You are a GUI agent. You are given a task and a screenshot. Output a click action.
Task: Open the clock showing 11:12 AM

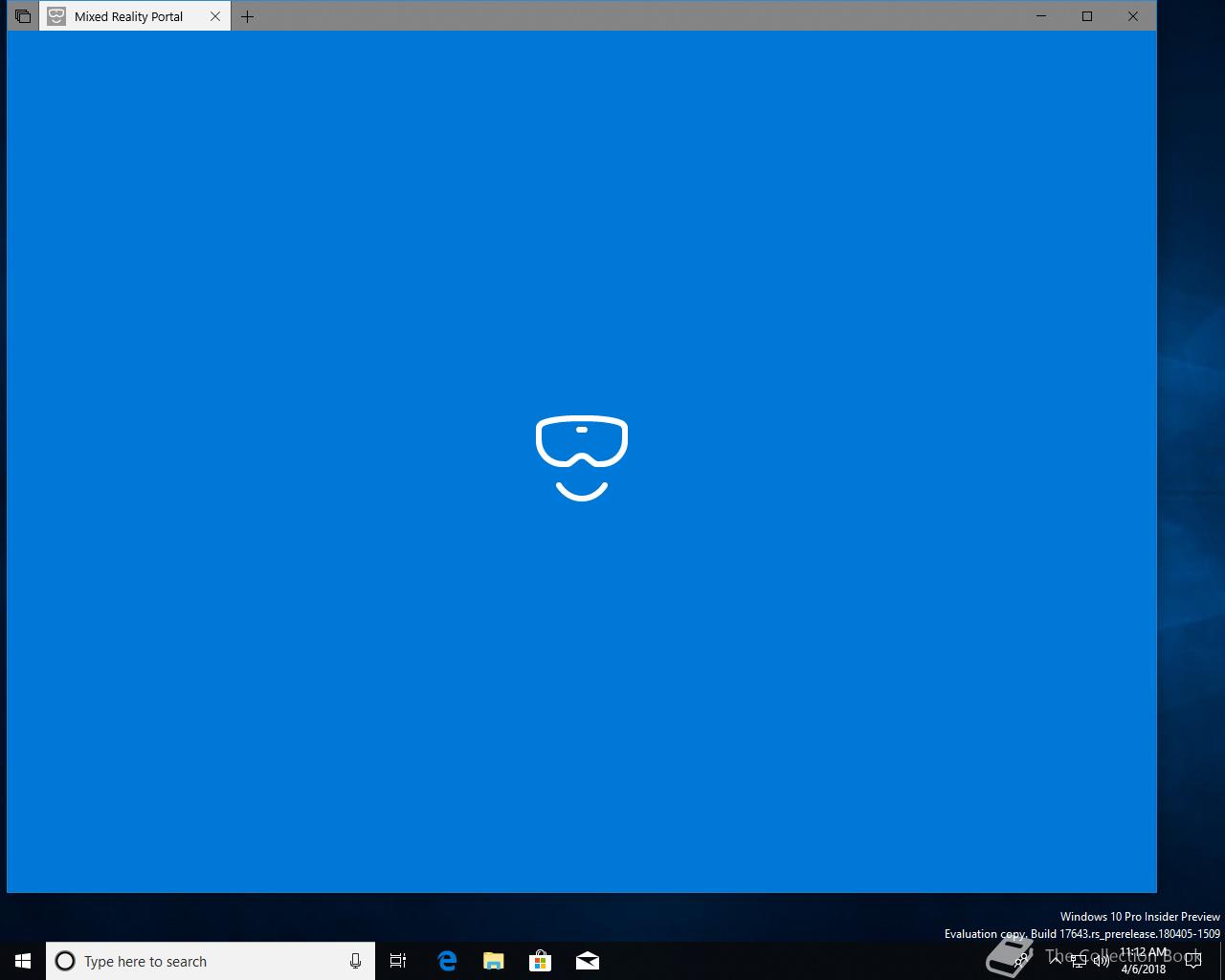[x=1144, y=961]
